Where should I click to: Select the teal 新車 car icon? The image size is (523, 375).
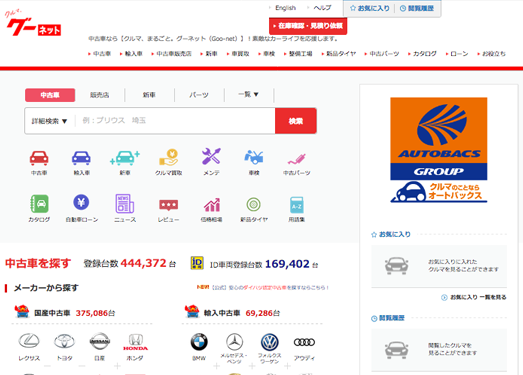click(125, 158)
